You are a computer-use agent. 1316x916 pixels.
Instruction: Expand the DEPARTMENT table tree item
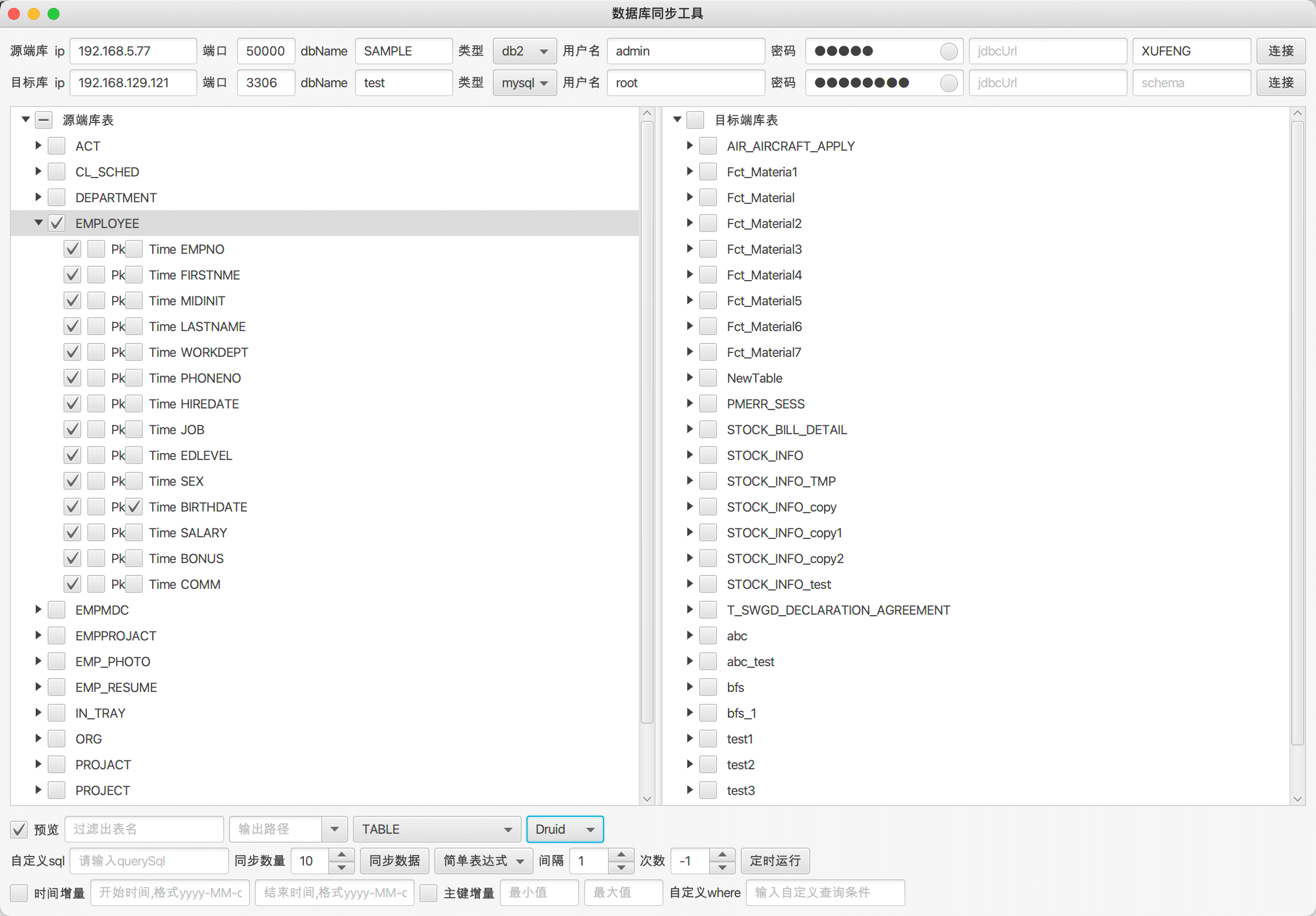36,197
